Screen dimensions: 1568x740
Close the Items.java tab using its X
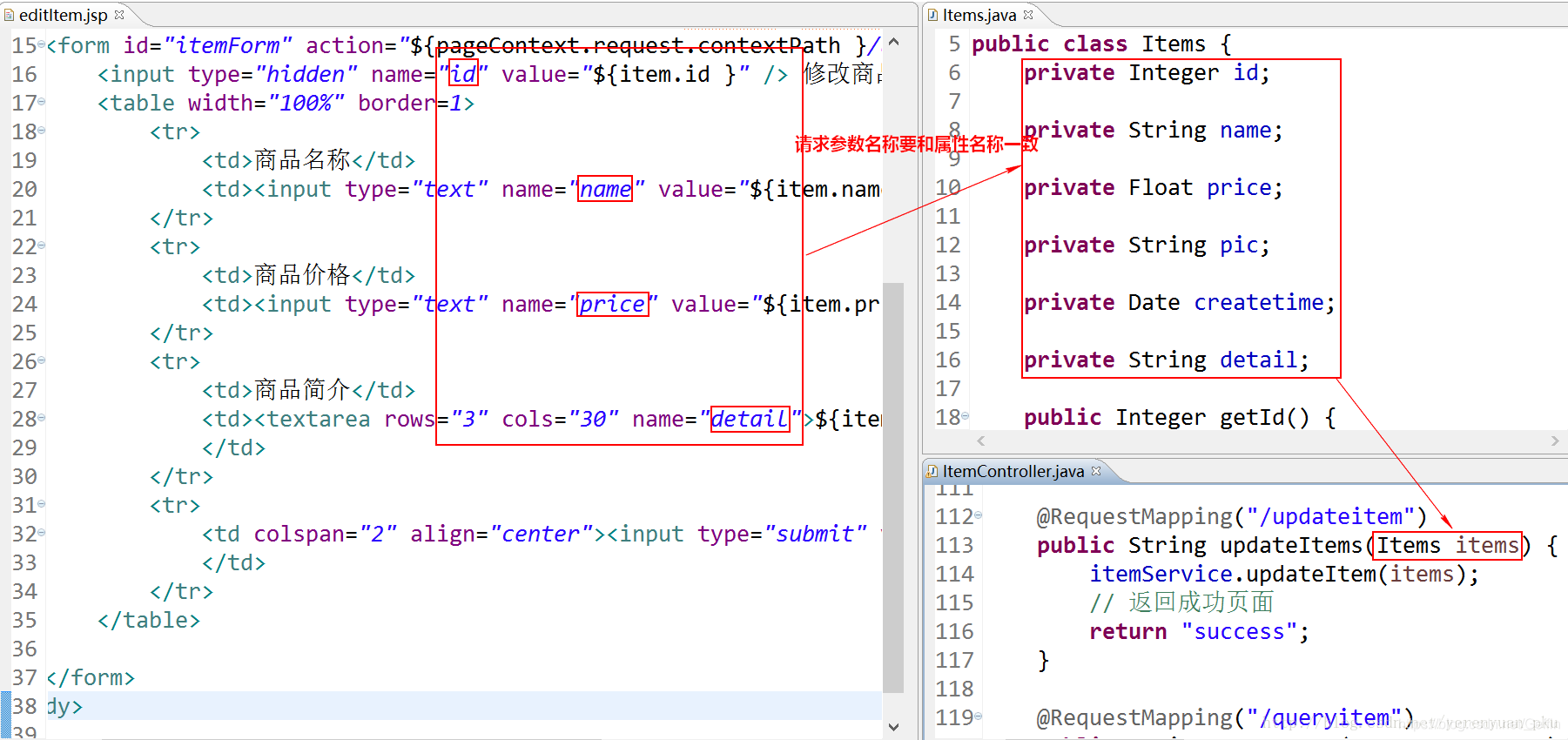pos(1028,15)
